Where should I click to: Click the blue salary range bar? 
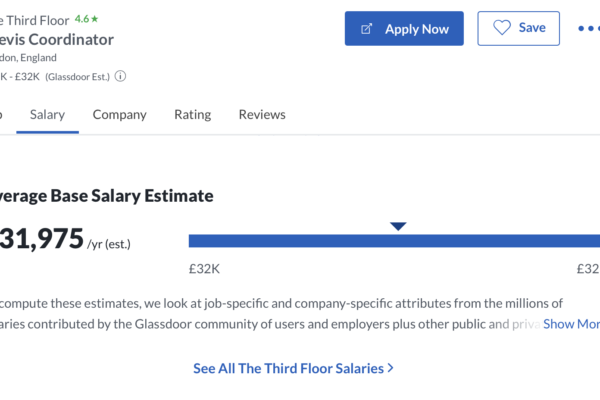(x=394, y=241)
